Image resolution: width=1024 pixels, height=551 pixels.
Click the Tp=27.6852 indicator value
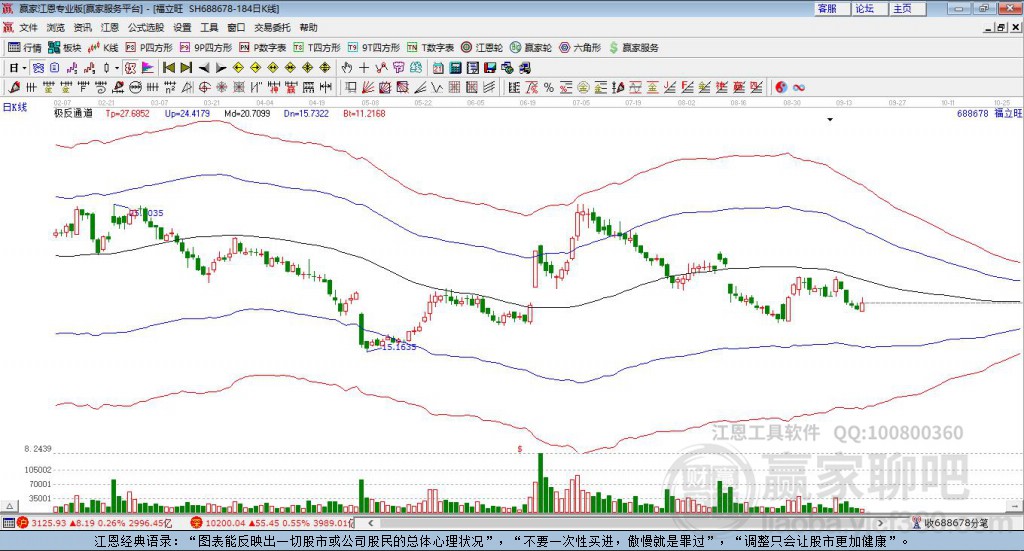[x=127, y=114]
